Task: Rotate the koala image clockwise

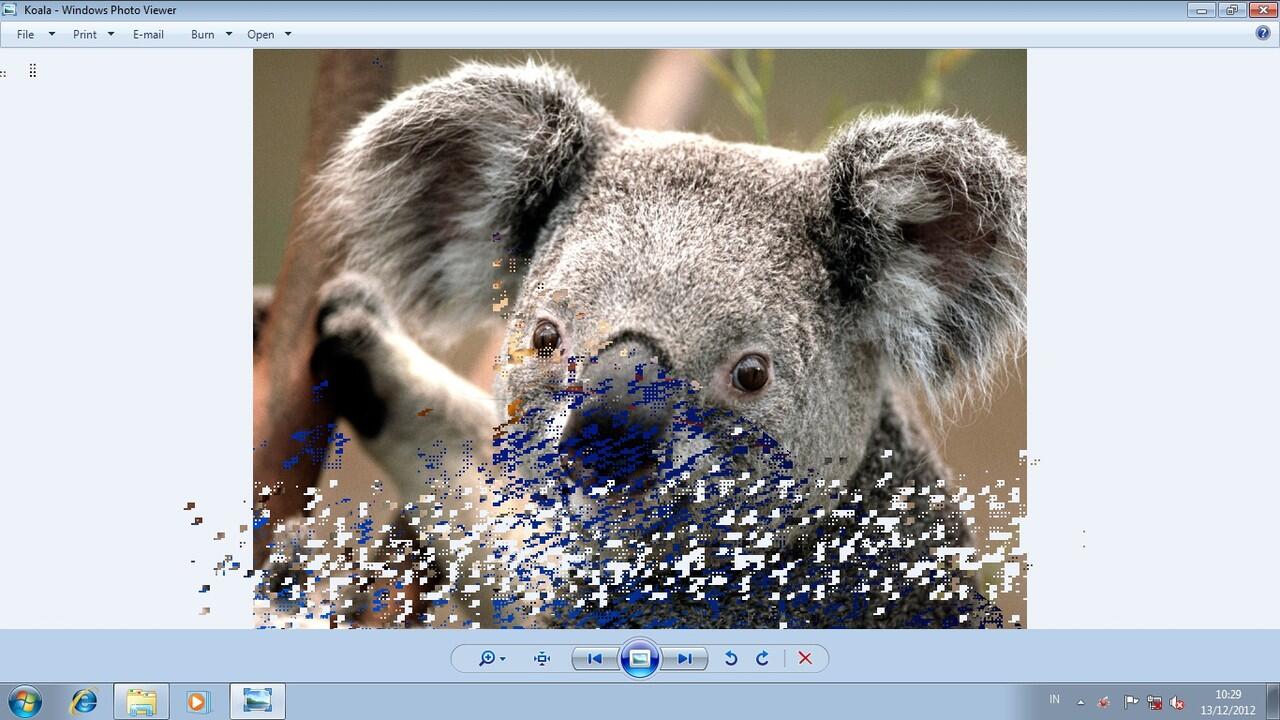Action: point(762,658)
